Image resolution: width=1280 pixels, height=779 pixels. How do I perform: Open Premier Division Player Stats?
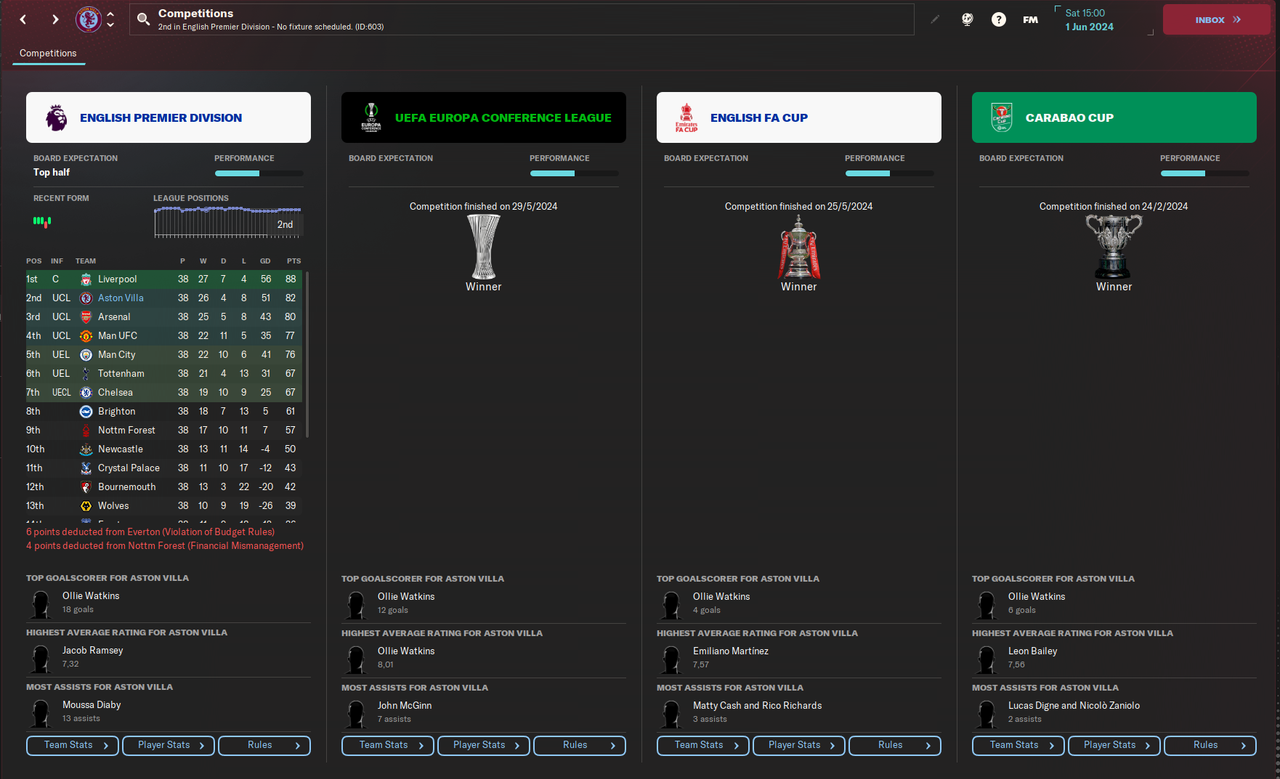tap(169, 745)
